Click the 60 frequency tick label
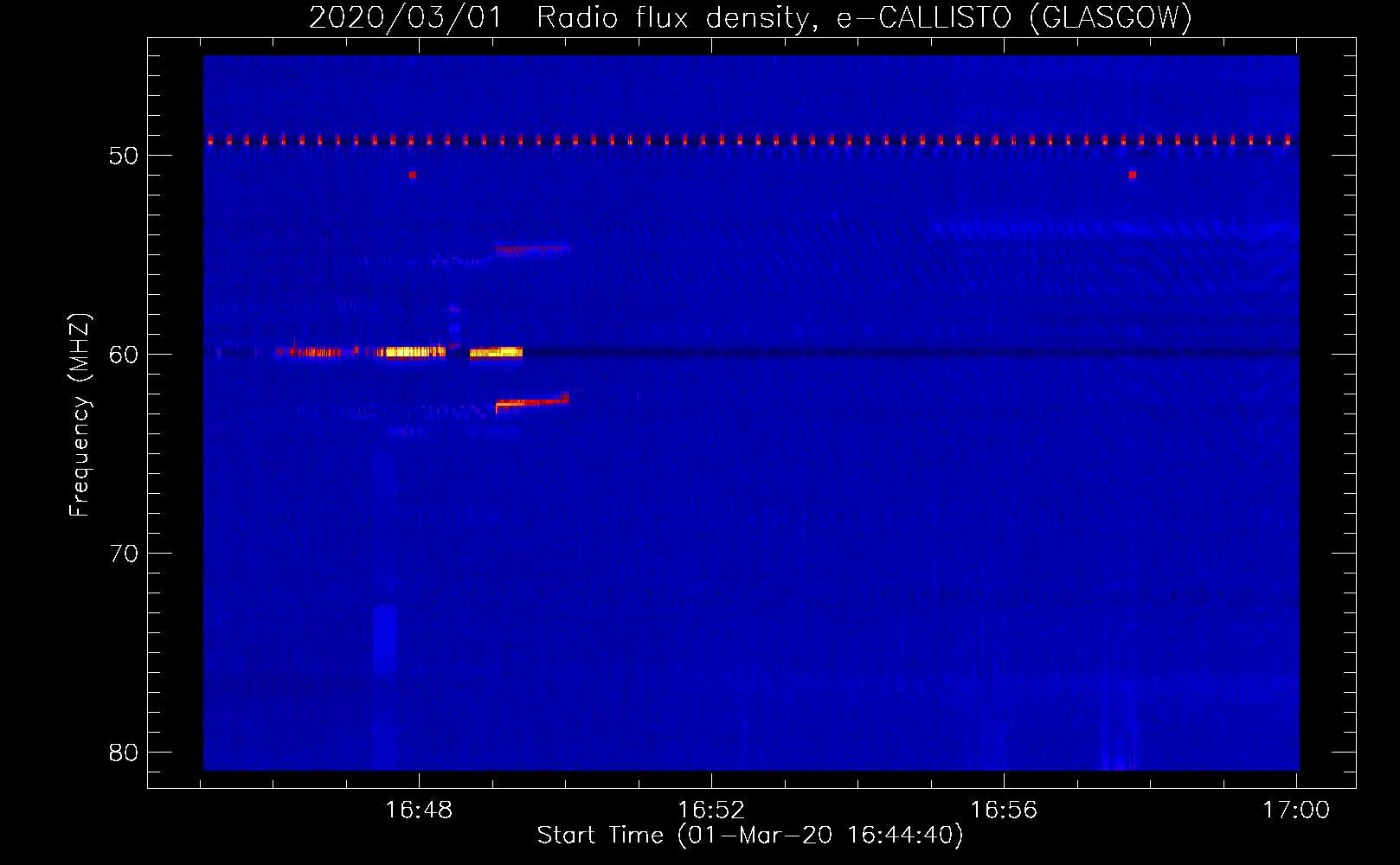Viewport: 1400px width, 865px height. pos(124,355)
